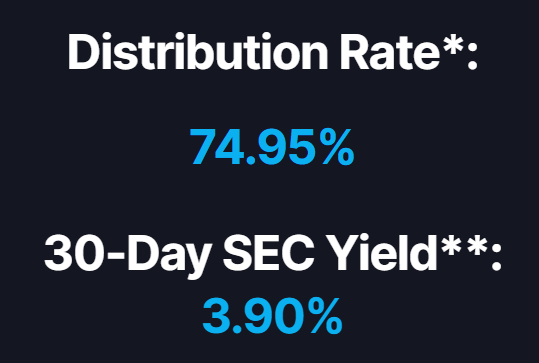Click the percent sign after 74.95
This screenshot has height=363, width=539.
pos(338,146)
